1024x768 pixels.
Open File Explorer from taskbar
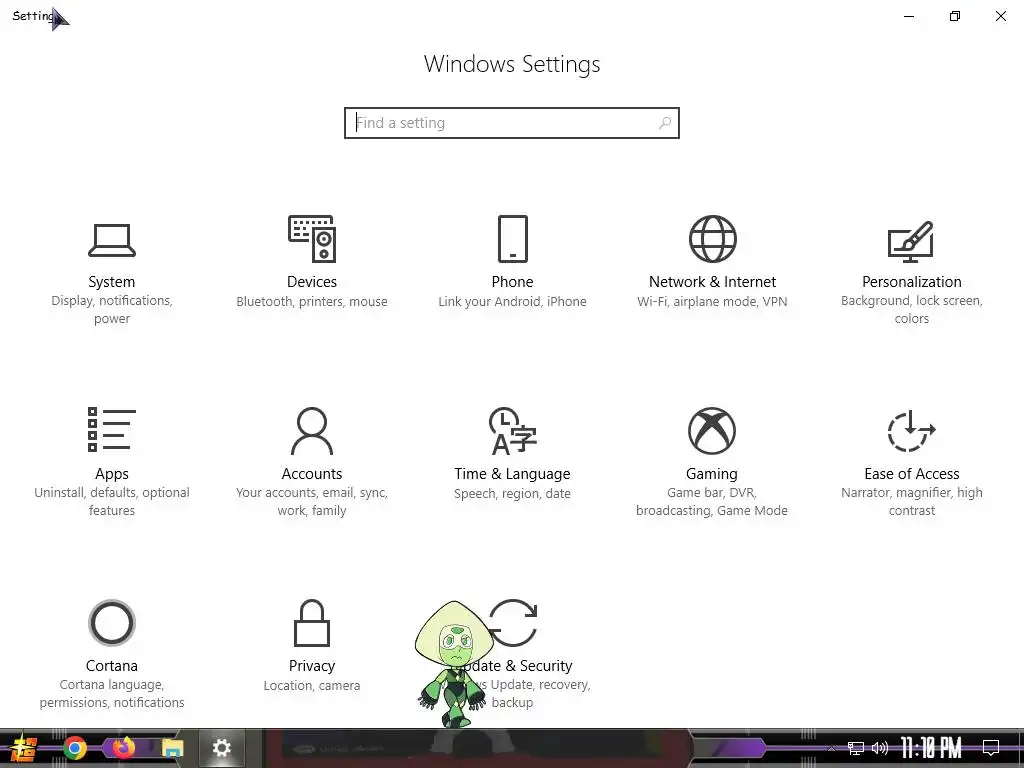pyautogui.click(x=172, y=748)
